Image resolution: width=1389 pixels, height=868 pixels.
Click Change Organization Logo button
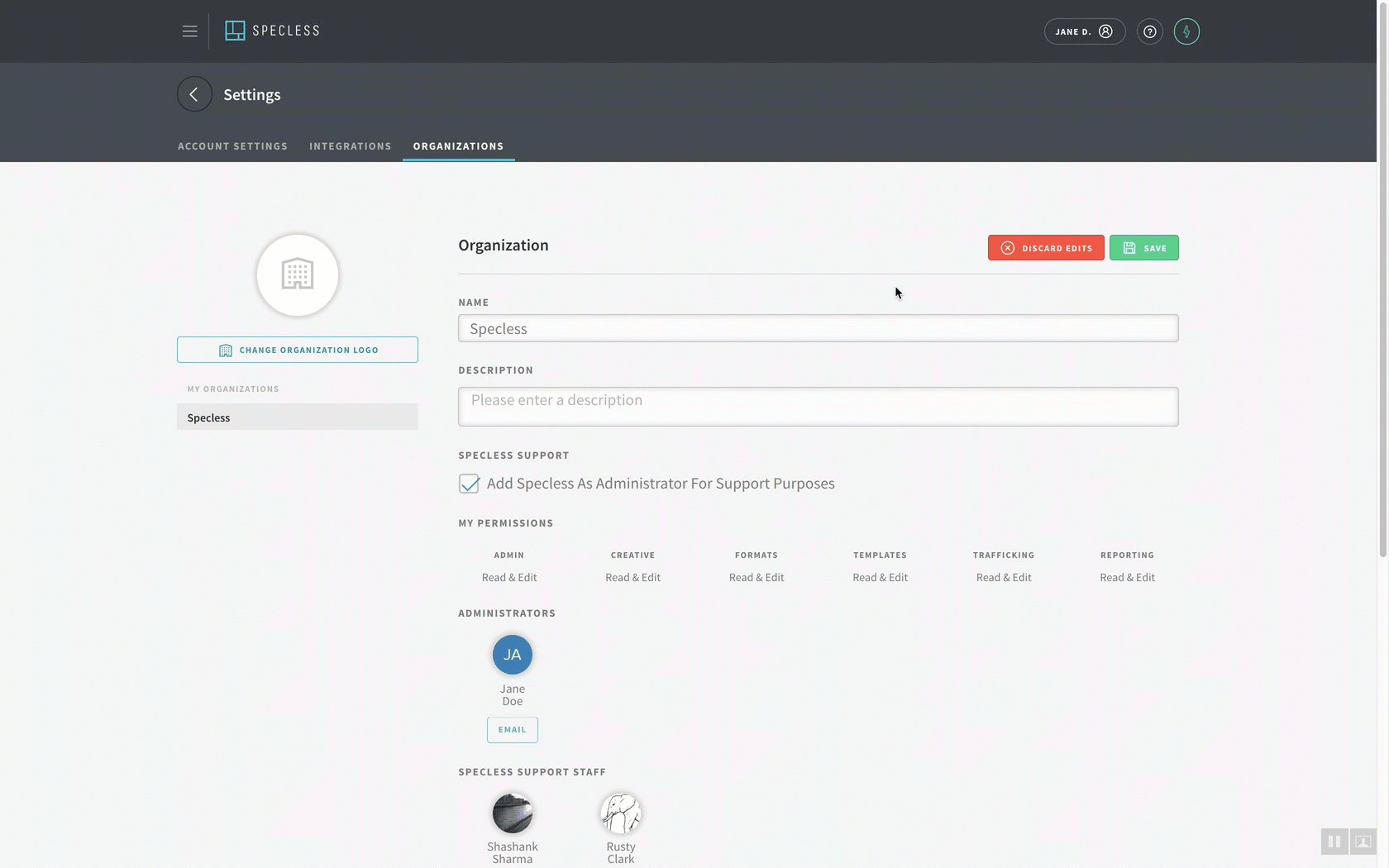[298, 350]
